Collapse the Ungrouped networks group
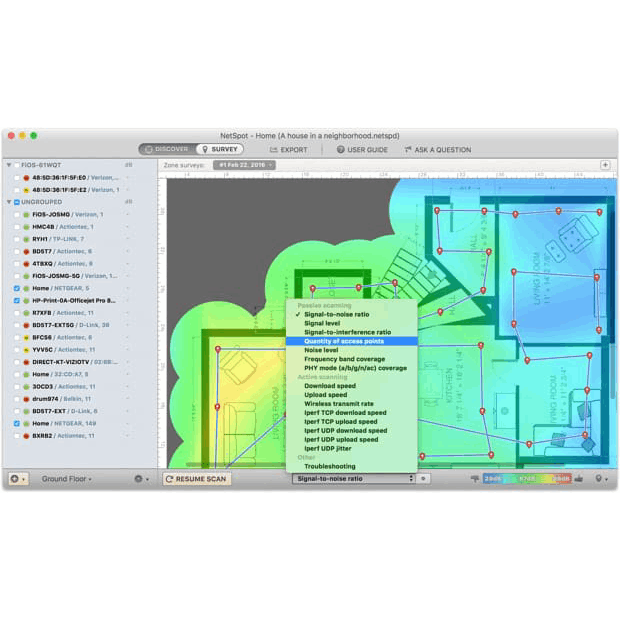The height and width of the screenshot is (620, 620). (9, 202)
